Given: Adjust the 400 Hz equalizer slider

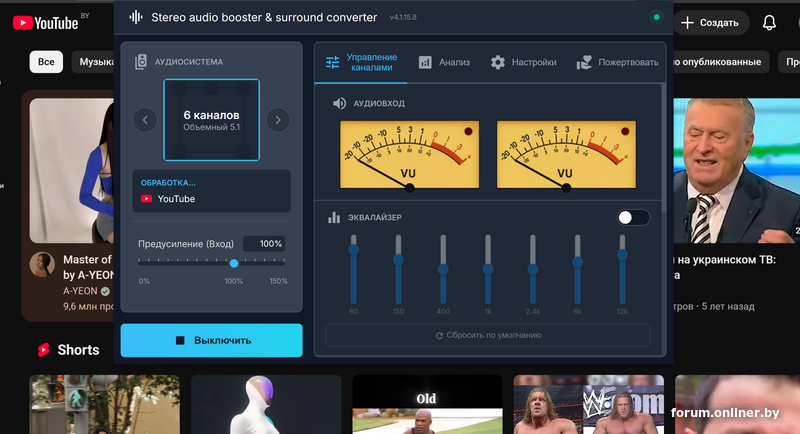Looking at the screenshot, I should (x=443, y=269).
